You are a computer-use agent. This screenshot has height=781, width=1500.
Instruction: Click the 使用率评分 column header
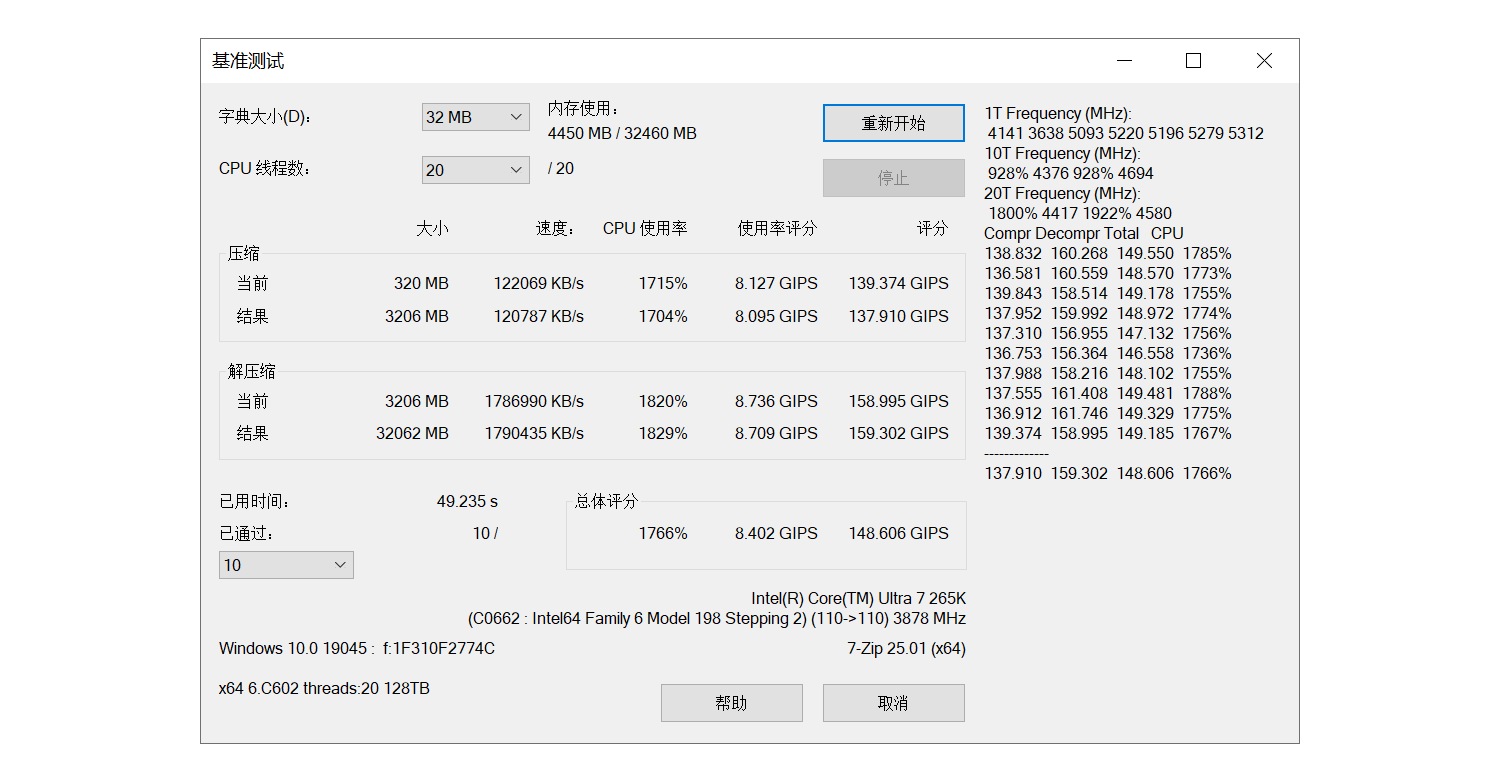(x=777, y=228)
